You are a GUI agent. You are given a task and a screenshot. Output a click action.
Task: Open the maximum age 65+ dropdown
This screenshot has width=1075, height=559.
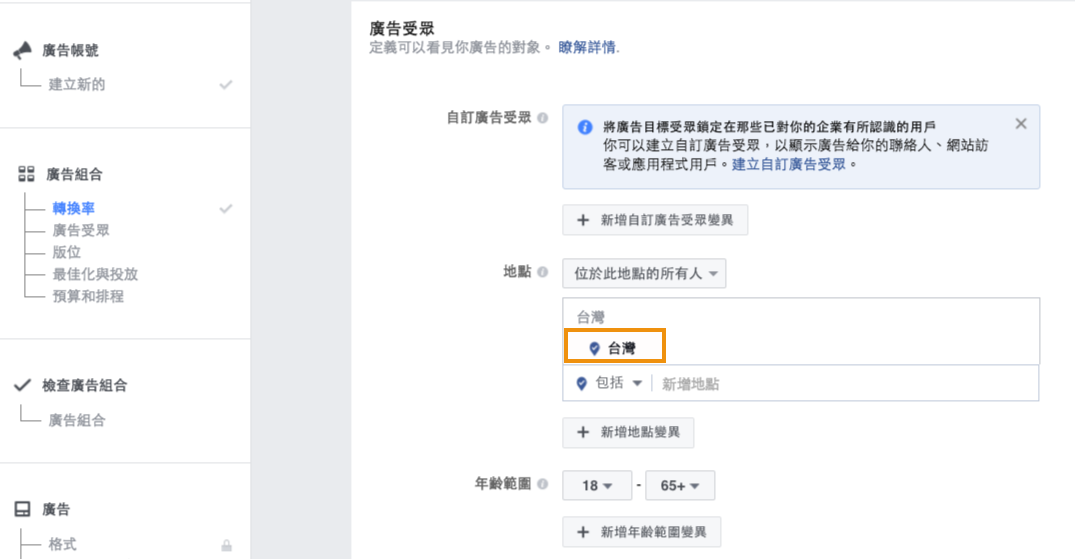pos(680,486)
